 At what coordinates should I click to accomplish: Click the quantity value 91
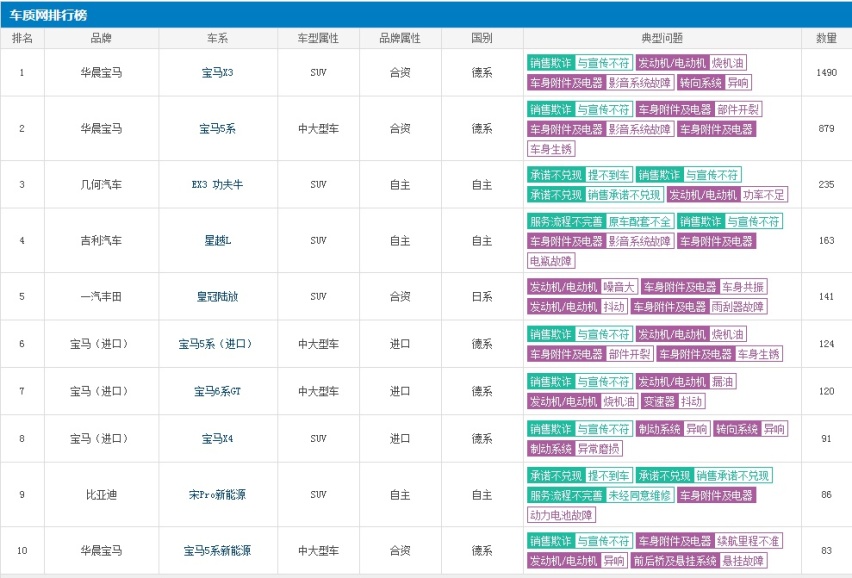pyautogui.click(x=826, y=438)
